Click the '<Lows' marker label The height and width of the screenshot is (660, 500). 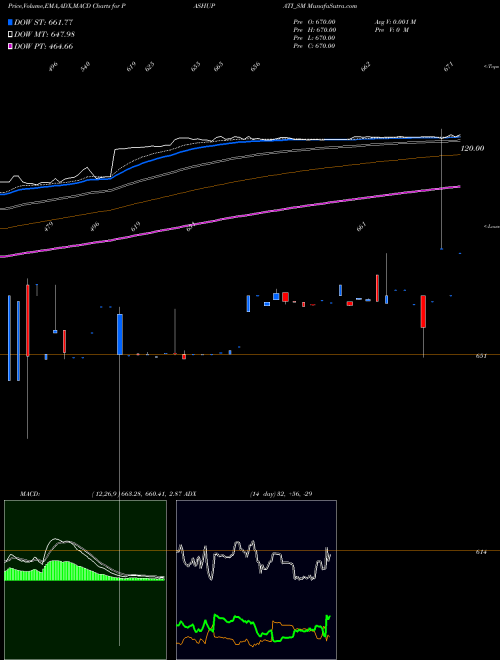pyautogui.click(x=491, y=226)
